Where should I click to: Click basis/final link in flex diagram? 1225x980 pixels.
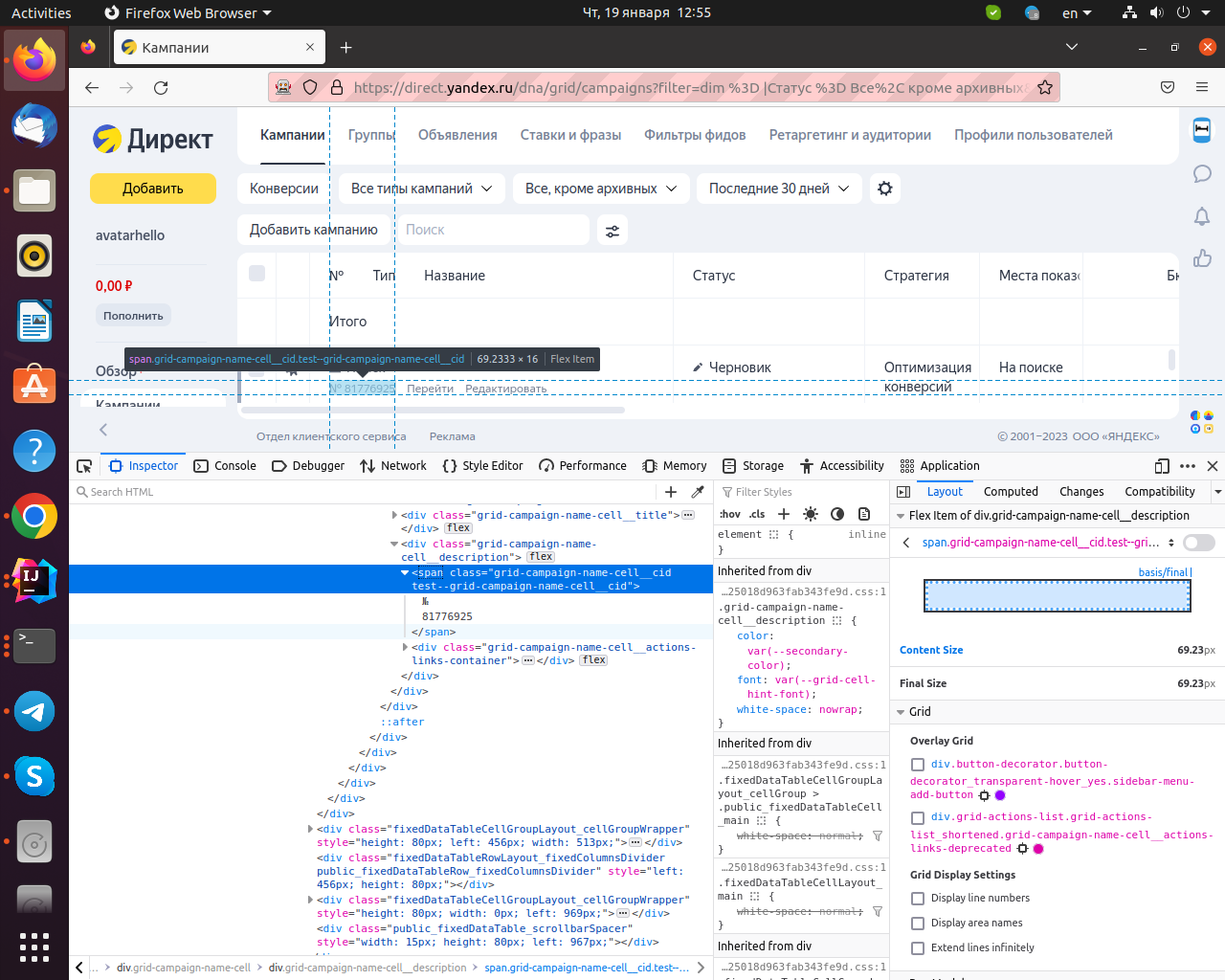pos(1165,572)
